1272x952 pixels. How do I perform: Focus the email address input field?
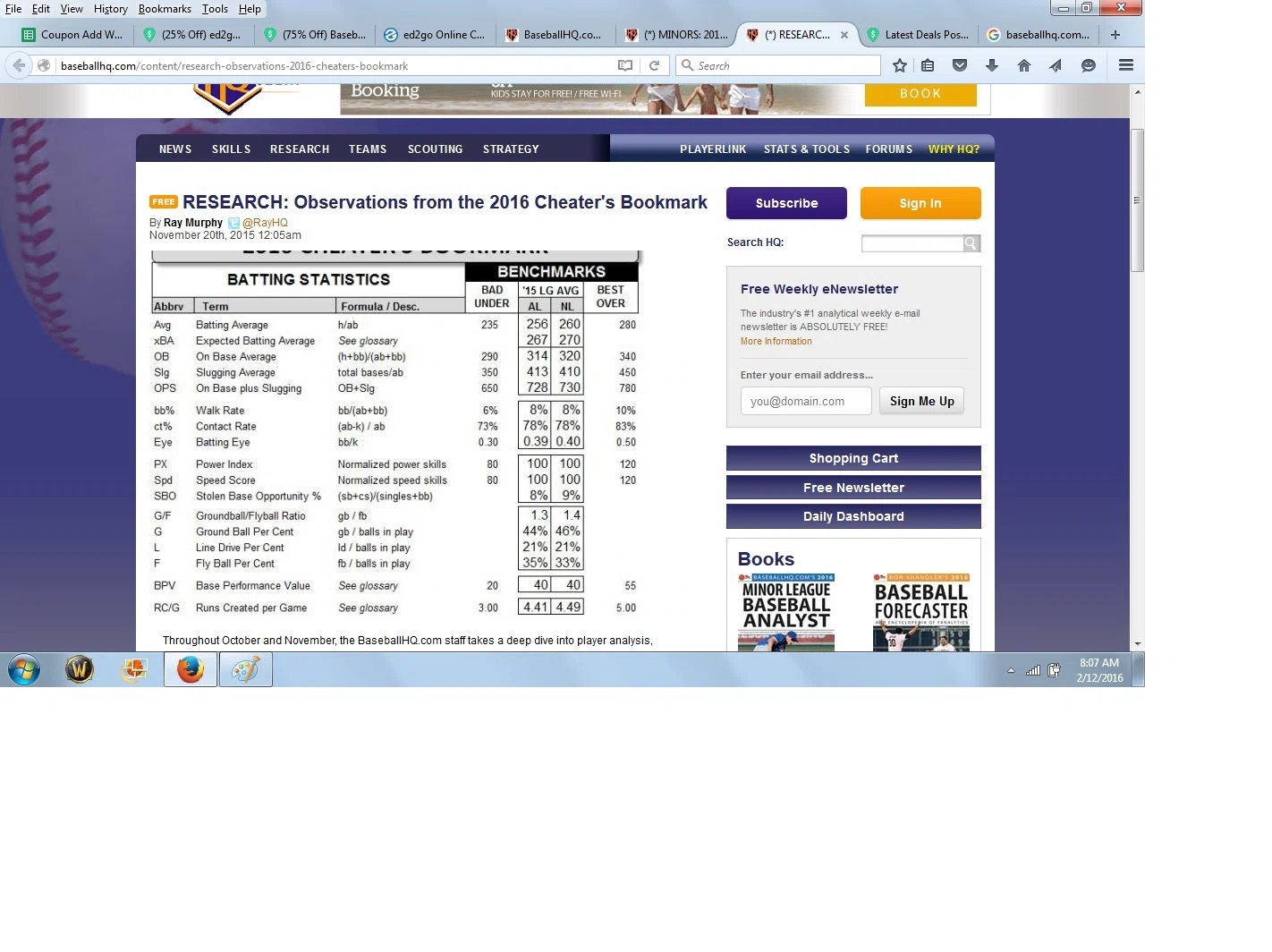(x=806, y=401)
